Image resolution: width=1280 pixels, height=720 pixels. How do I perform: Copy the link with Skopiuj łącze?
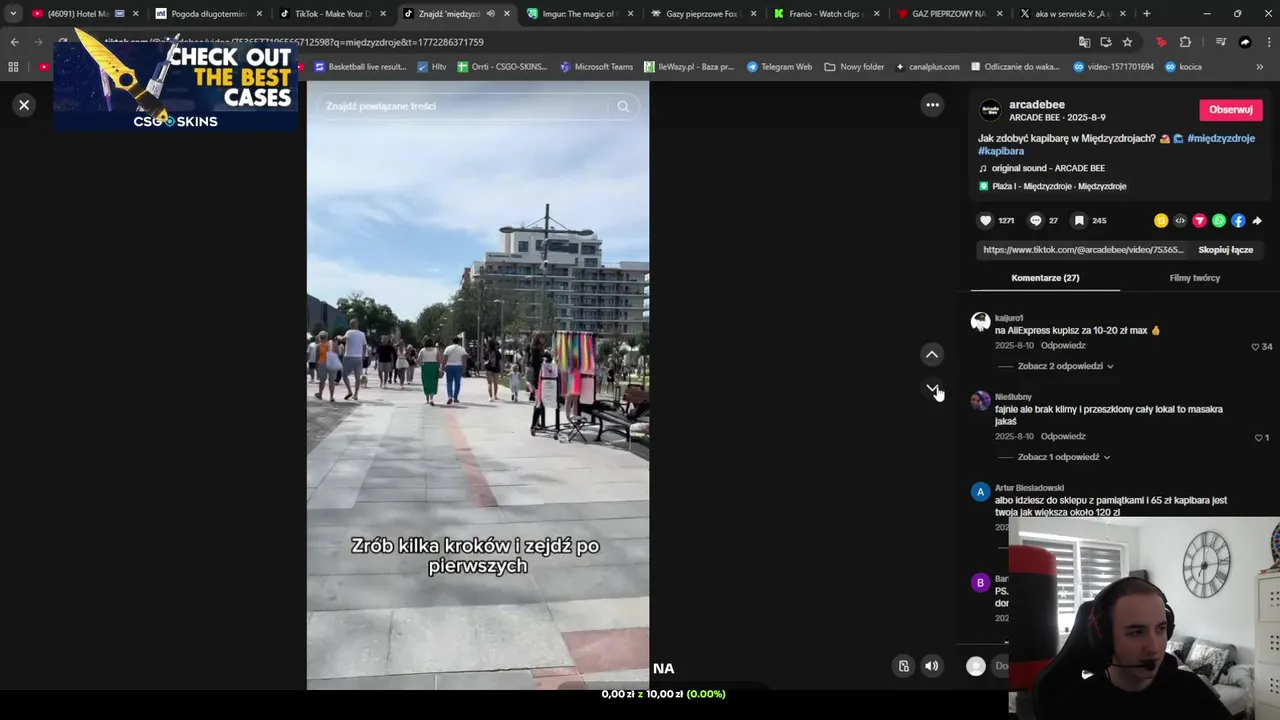tap(1225, 250)
